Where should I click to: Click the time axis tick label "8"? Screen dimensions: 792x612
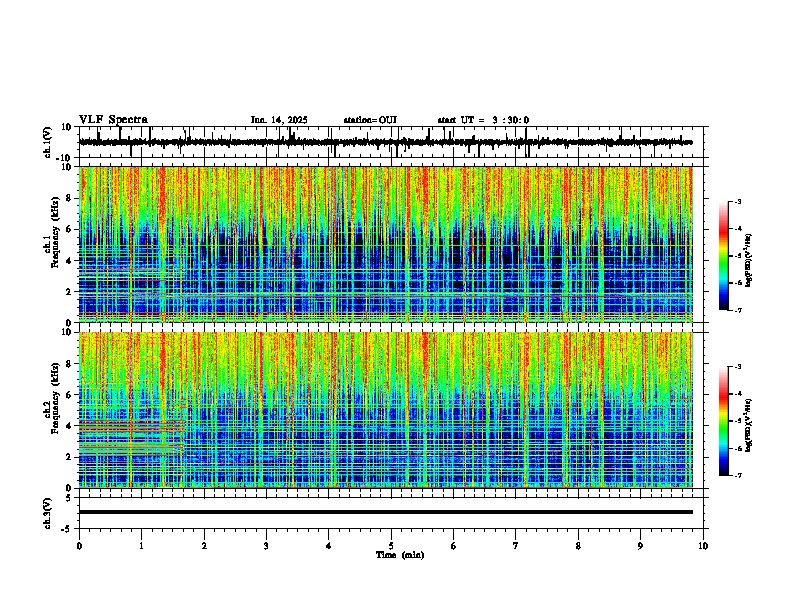click(578, 546)
